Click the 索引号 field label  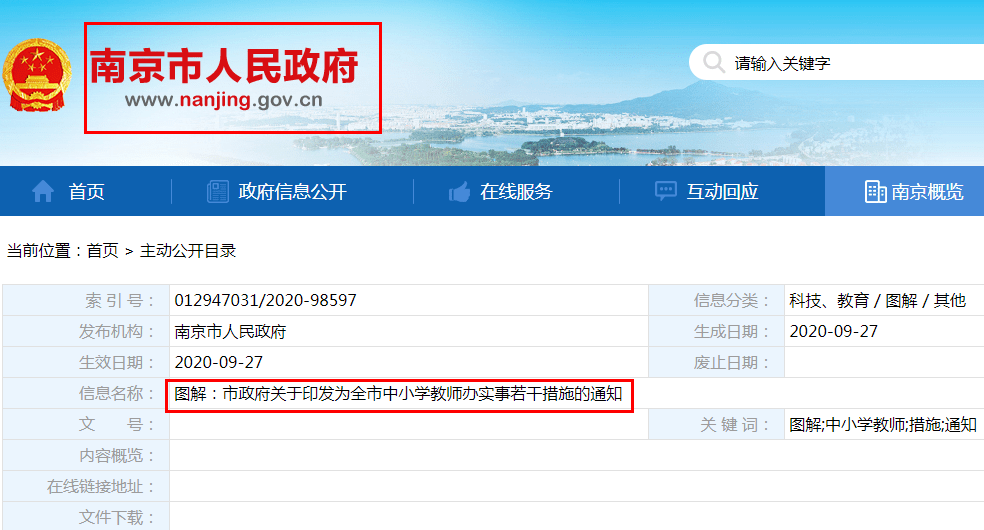119,300
